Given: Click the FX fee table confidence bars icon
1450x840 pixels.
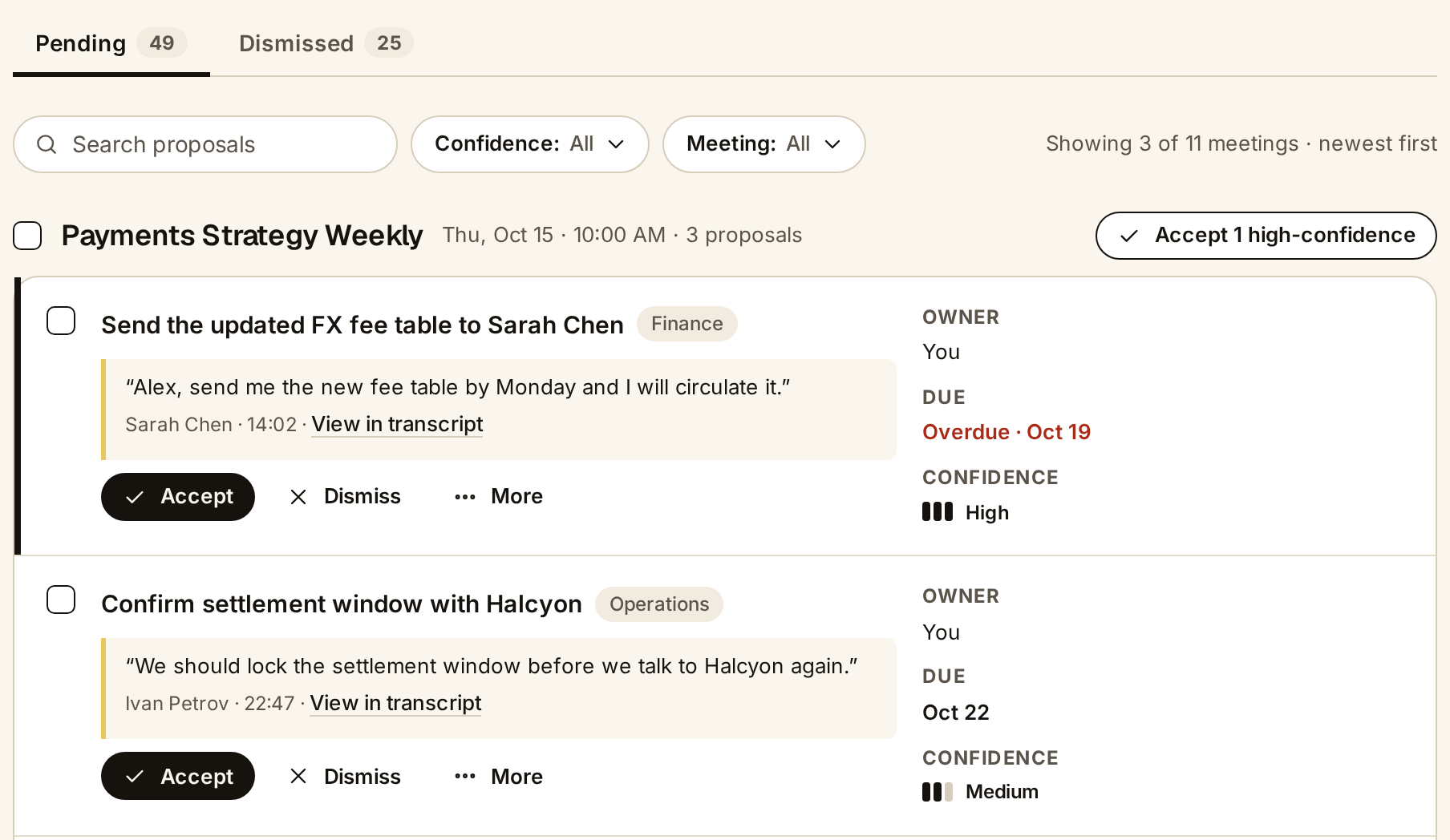Looking at the screenshot, I should point(938,511).
